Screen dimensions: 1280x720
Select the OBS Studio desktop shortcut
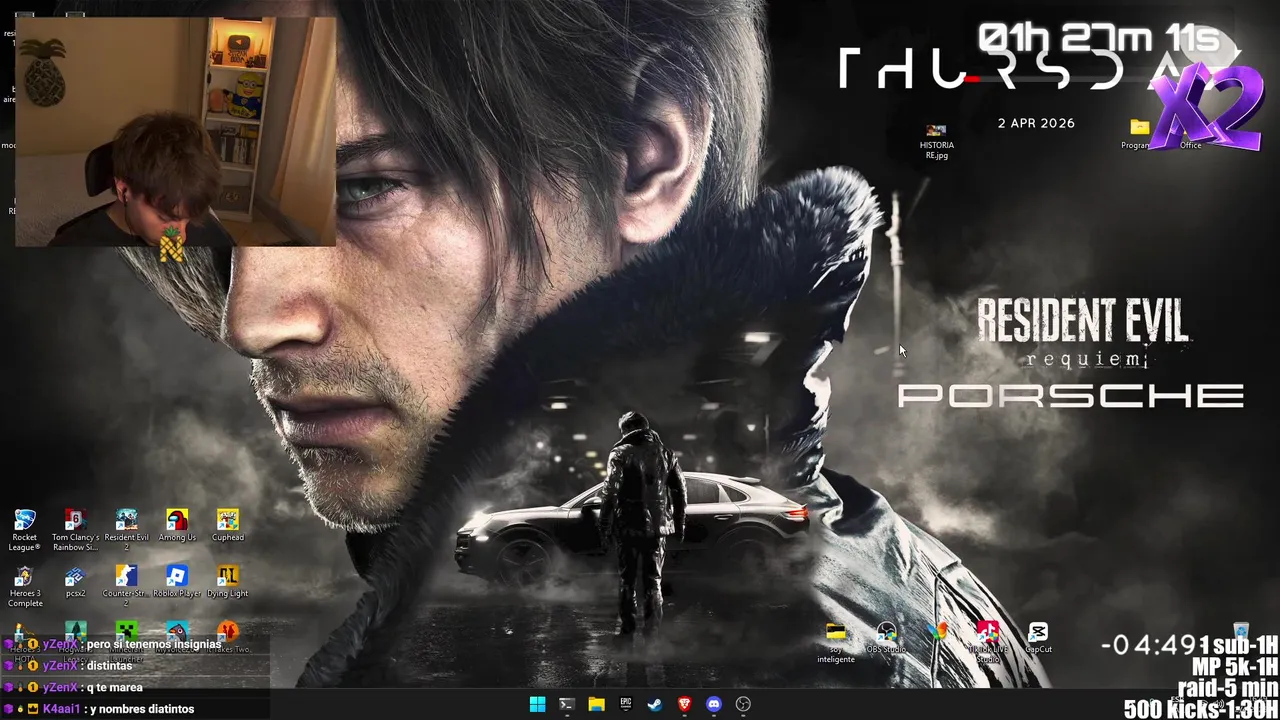coord(886,638)
